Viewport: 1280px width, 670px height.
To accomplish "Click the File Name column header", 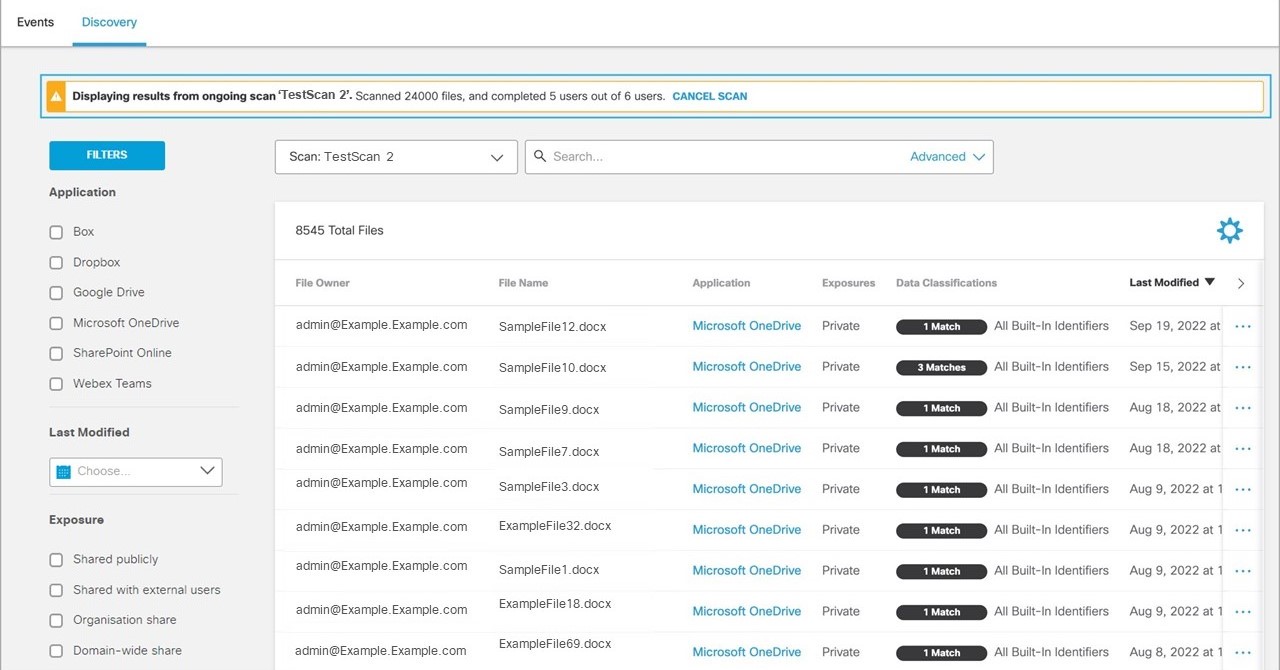I will [523, 283].
